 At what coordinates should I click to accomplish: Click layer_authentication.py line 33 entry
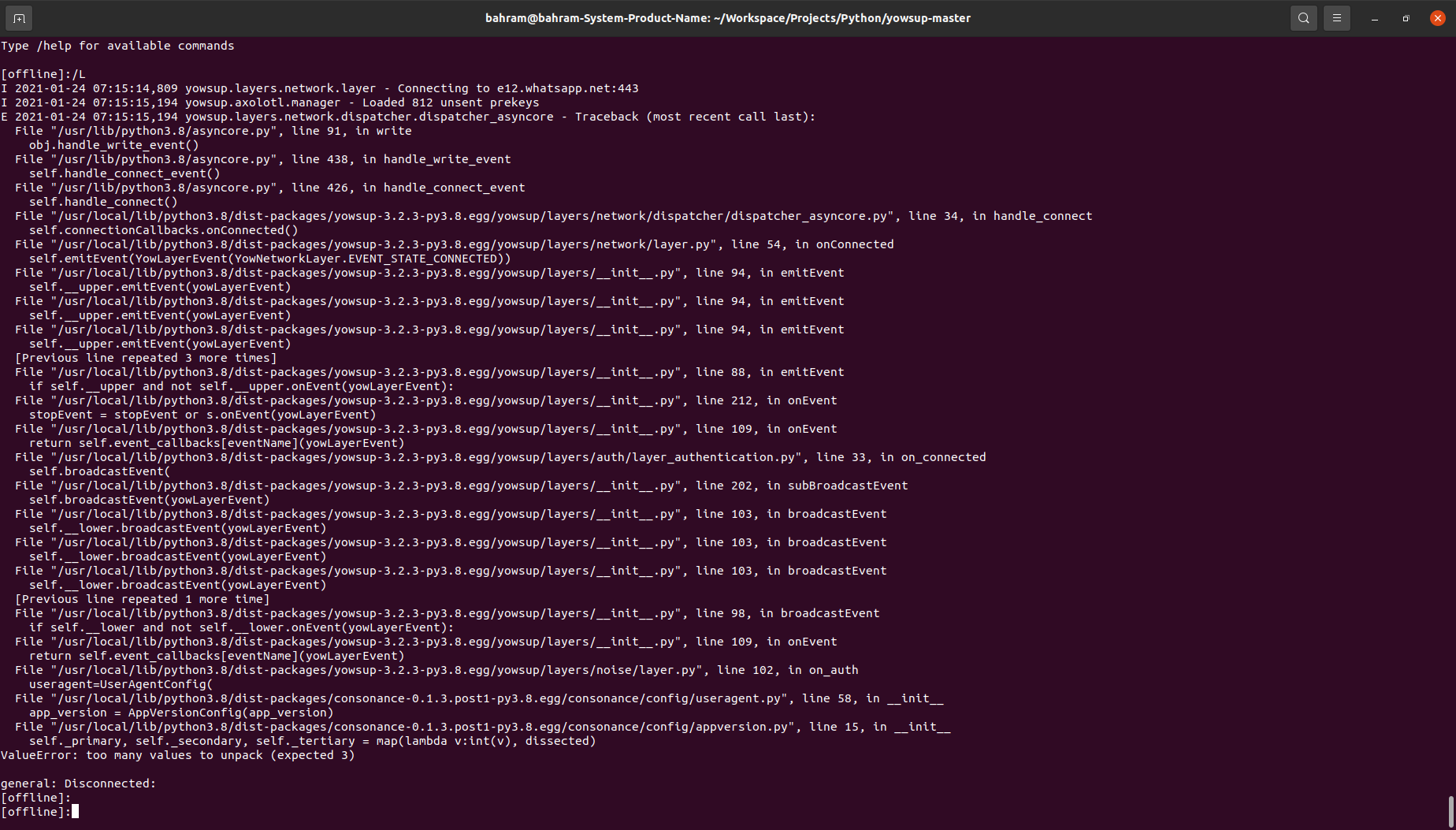coord(500,457)
